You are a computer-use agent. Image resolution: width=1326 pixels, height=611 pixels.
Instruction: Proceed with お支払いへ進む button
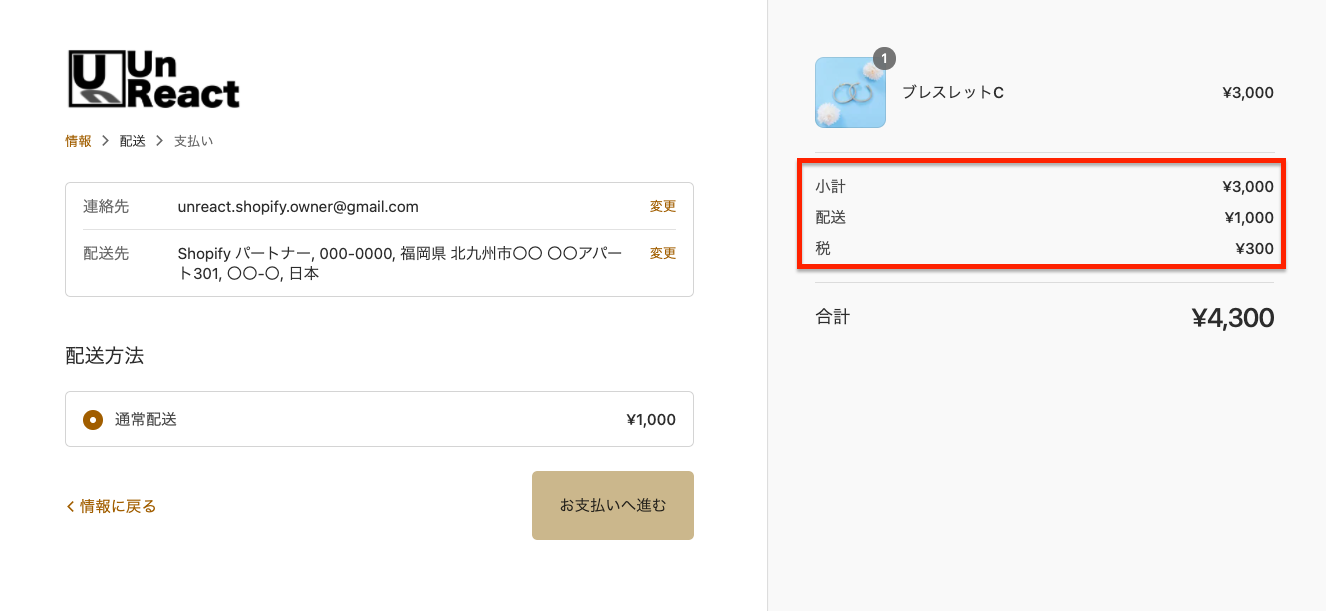point(613,505)
